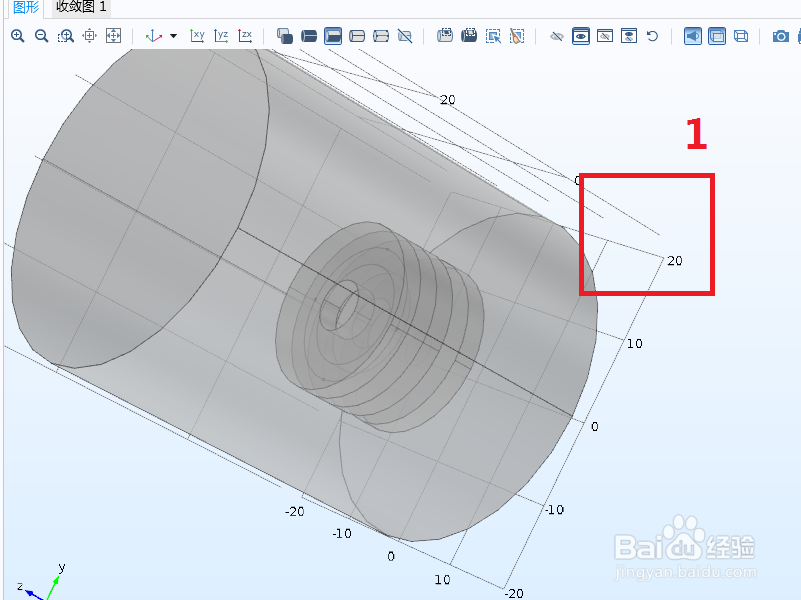Toggle the View Unhidden eye icon

[x=581, y=36]
